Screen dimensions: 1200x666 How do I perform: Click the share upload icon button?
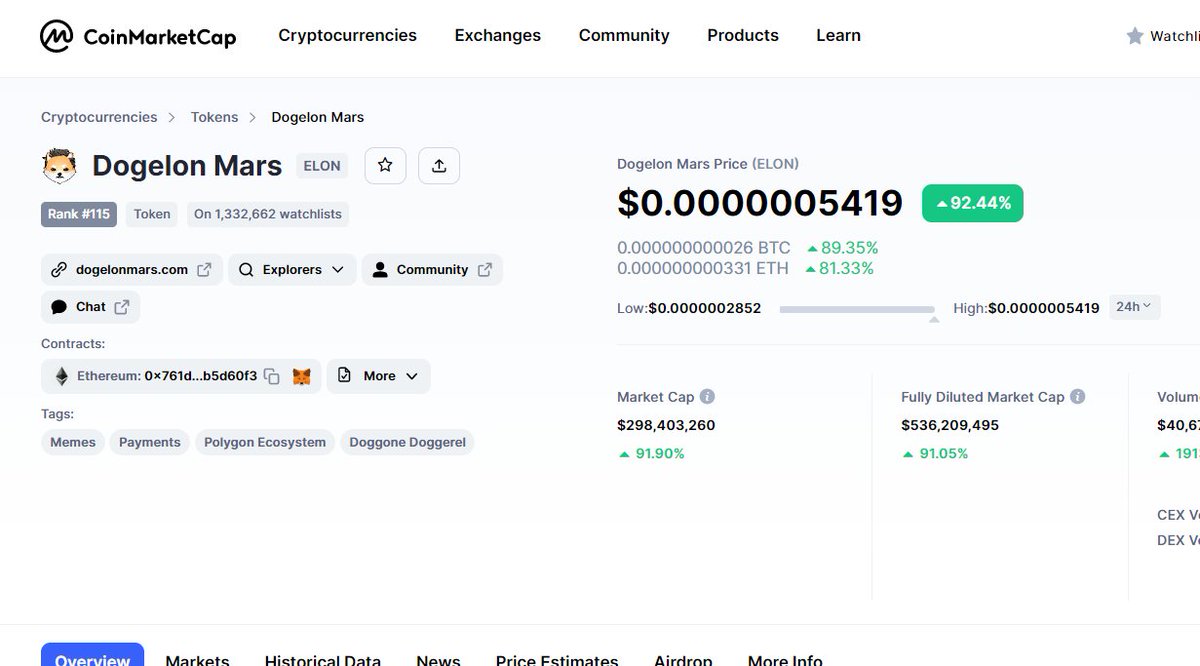coord(439,166)
